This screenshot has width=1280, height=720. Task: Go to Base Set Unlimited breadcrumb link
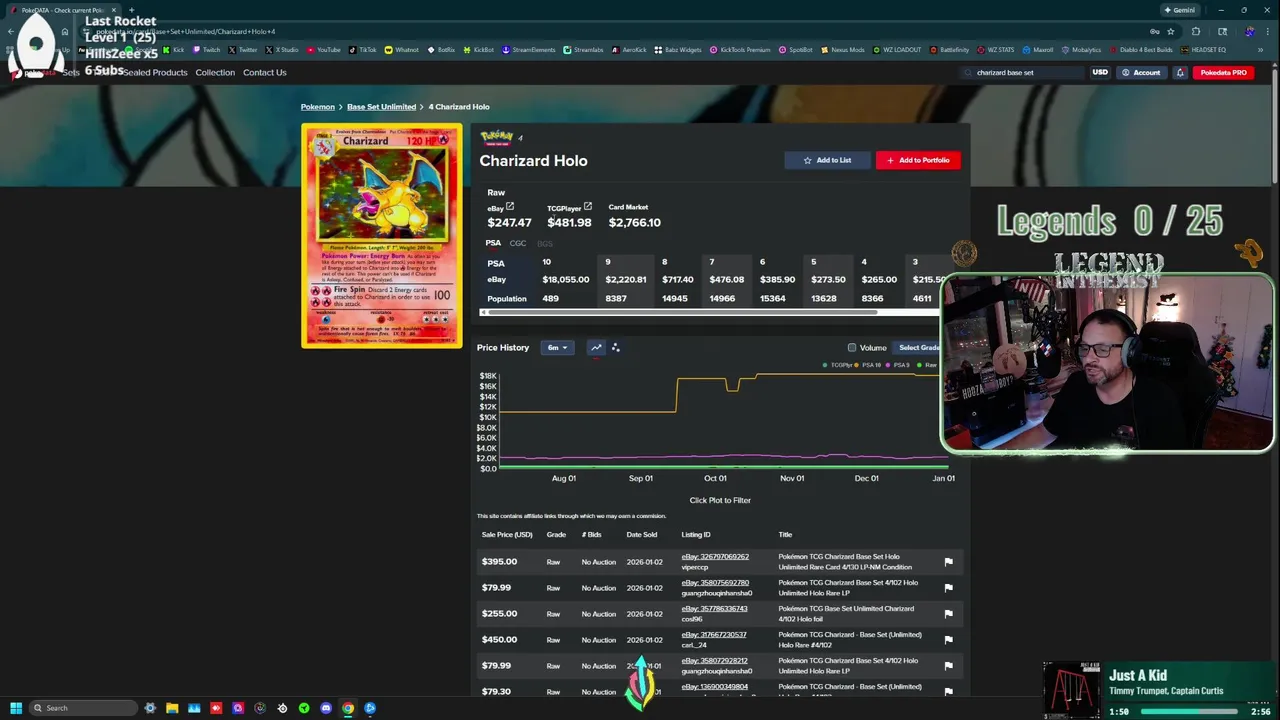click(381, 107)
